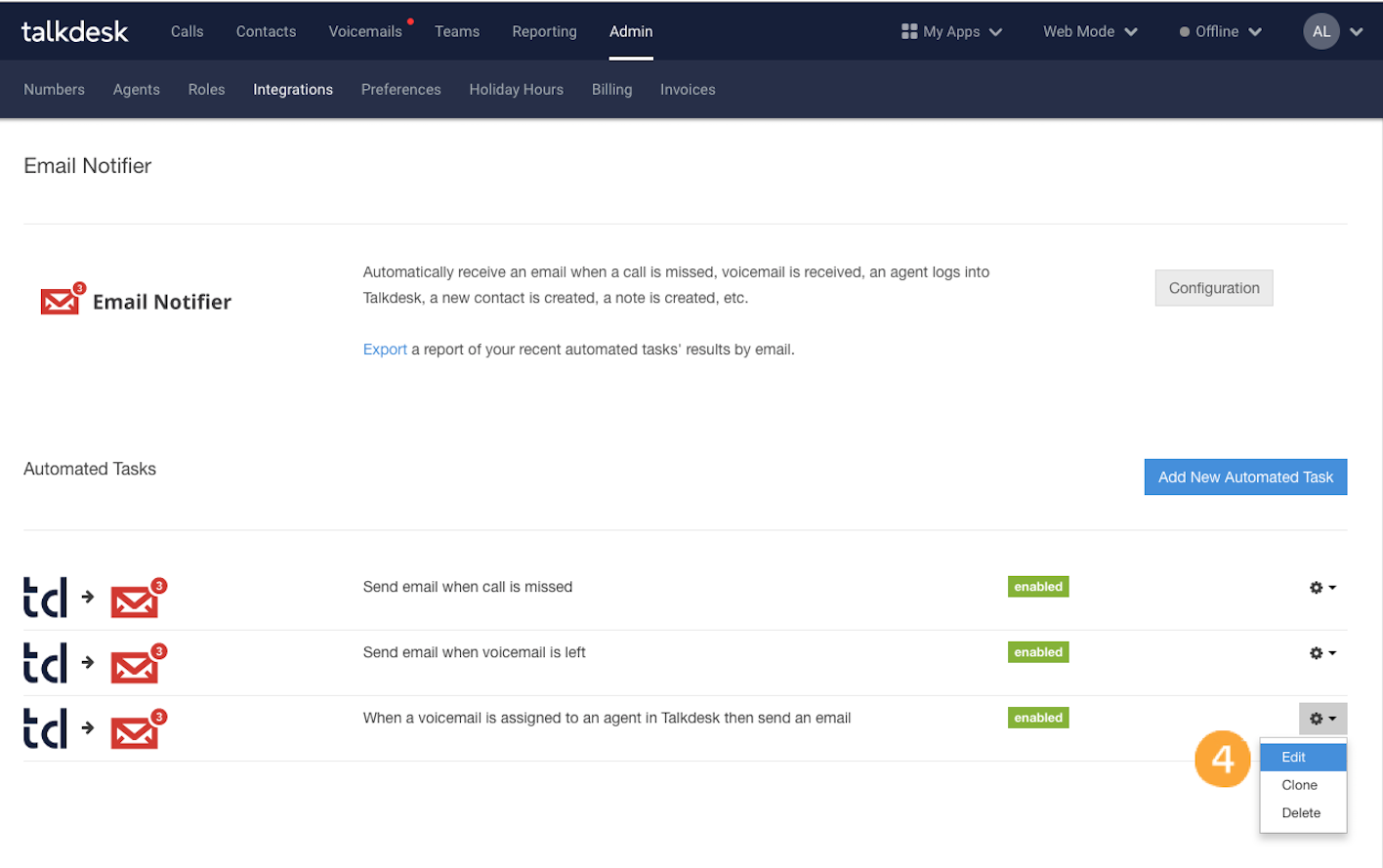Open the AL user avatar
The image size is (1383, 868).
[1320, 31]
